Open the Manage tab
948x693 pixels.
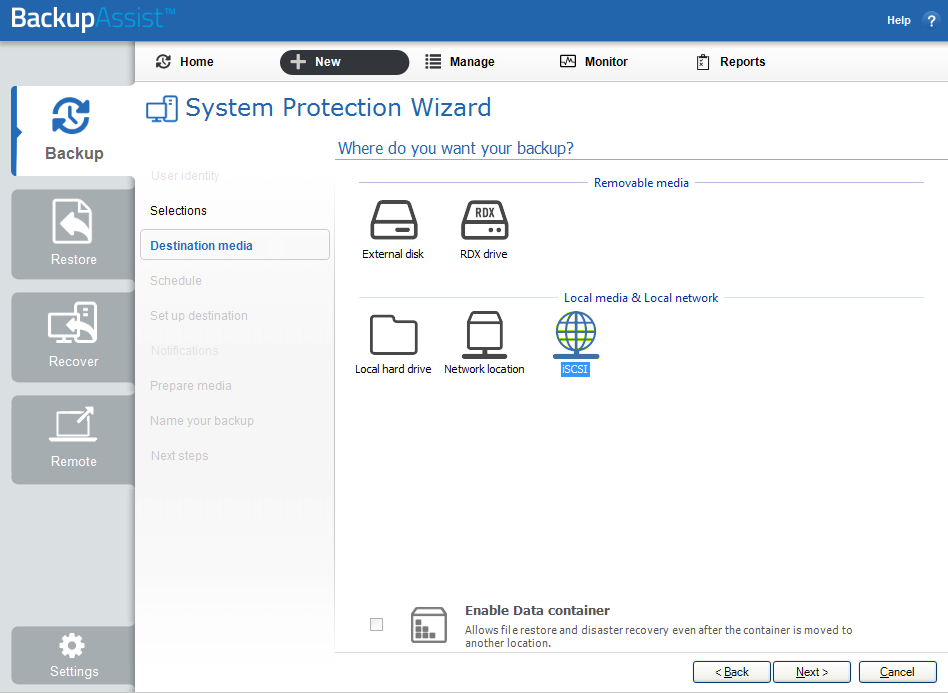[x=459, y=62]
